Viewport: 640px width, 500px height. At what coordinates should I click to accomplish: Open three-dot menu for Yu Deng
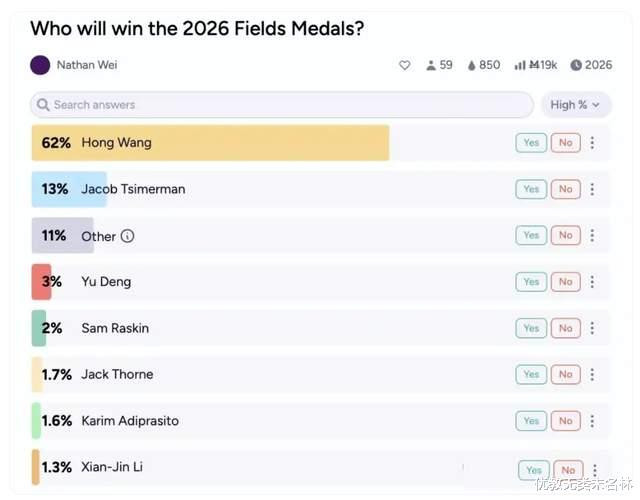coord(592,282)
